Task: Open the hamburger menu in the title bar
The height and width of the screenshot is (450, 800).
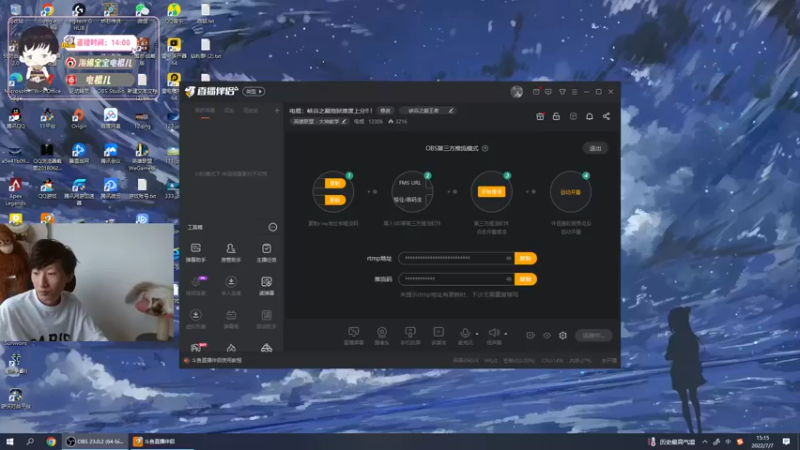Action: click(x=574, y=92)
